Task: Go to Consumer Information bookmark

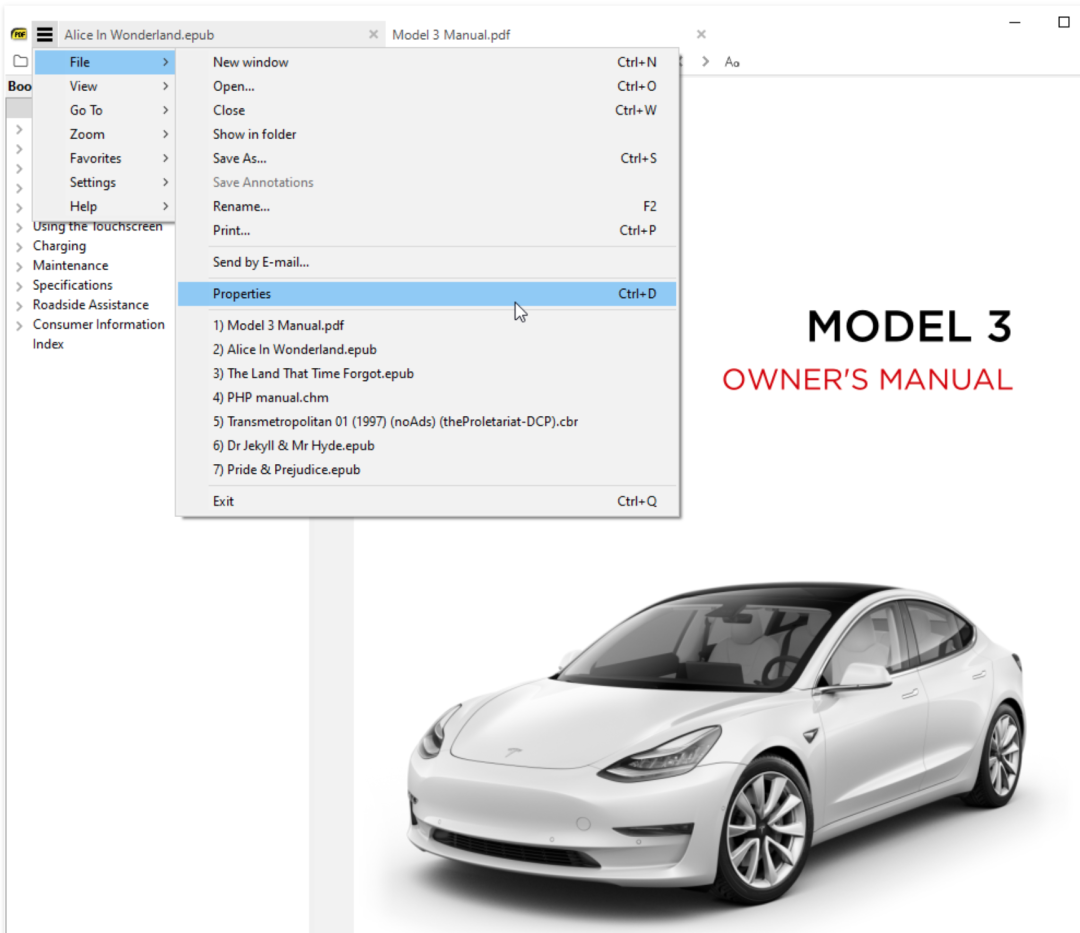Action: [x=98, y=324]
